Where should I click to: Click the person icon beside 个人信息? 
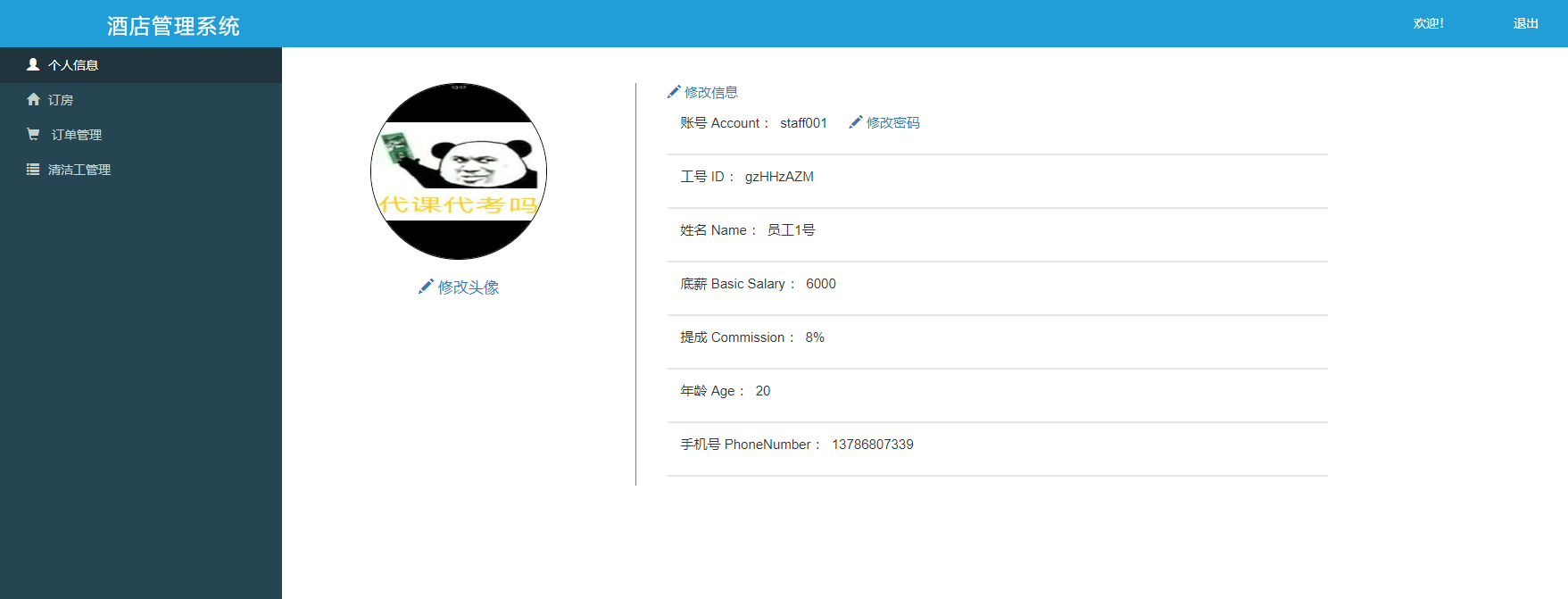[33, 64]
